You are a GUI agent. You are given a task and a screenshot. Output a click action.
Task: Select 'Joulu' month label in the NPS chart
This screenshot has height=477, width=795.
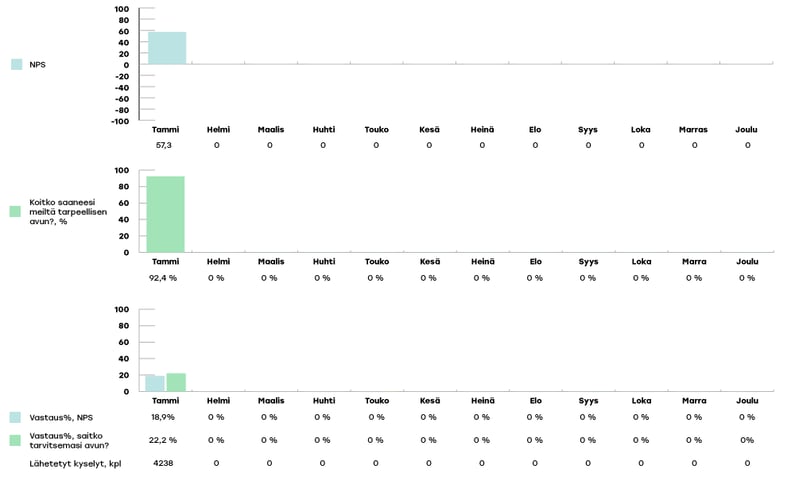[747, 129]
